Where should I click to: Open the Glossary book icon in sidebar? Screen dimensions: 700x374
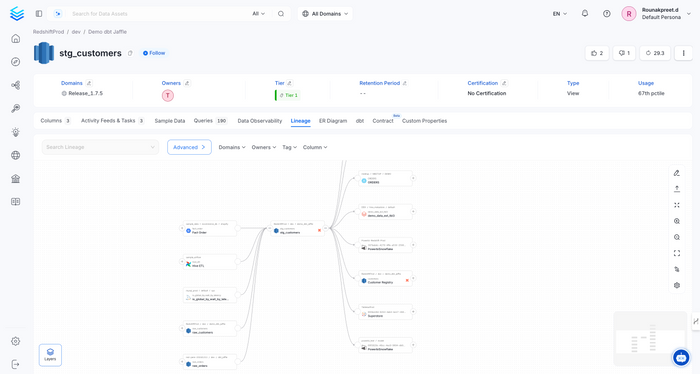(x=16, y=202)
